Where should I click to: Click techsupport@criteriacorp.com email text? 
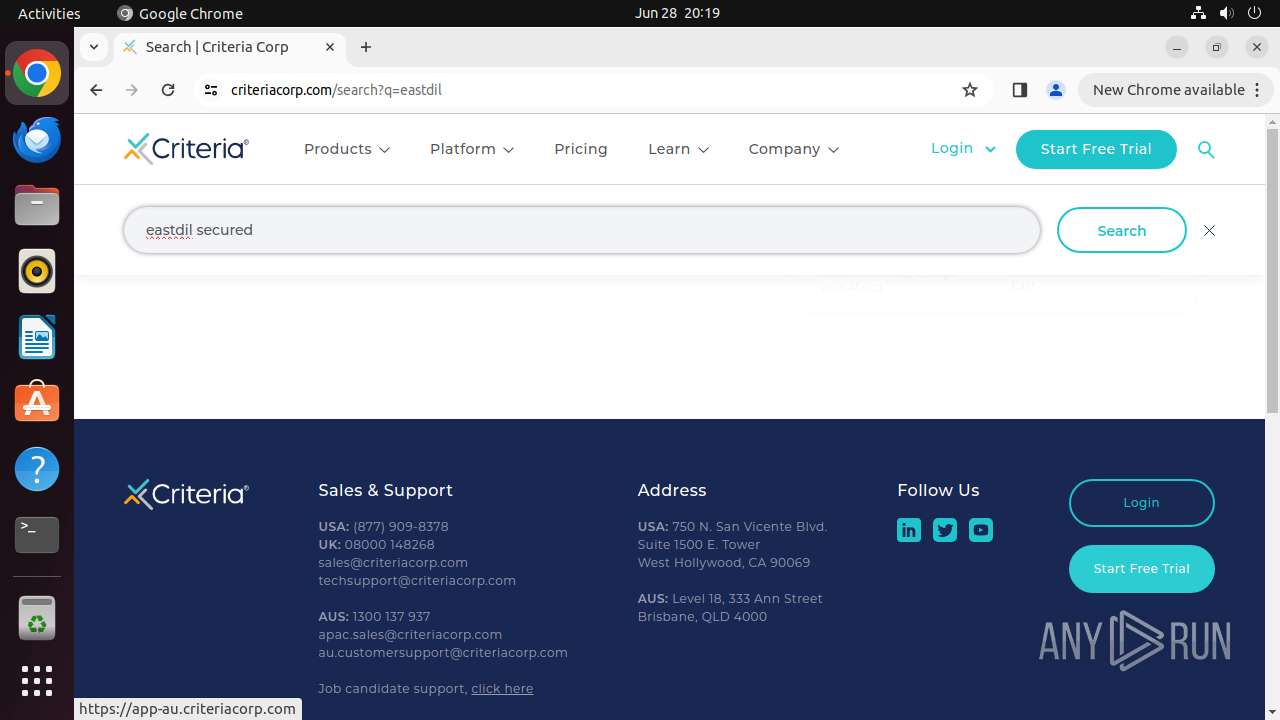click(x=417, y=580)
